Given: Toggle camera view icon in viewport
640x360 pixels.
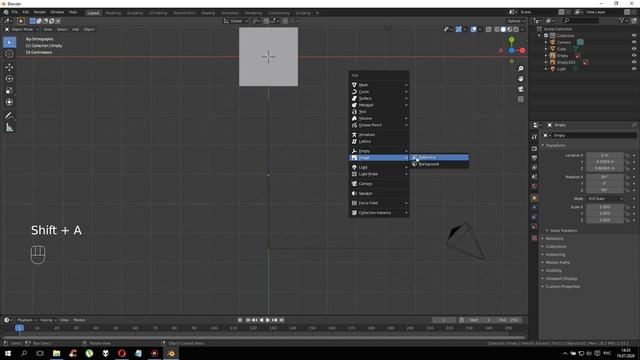Looking at the screenshot, I should (x=520, y=89).
